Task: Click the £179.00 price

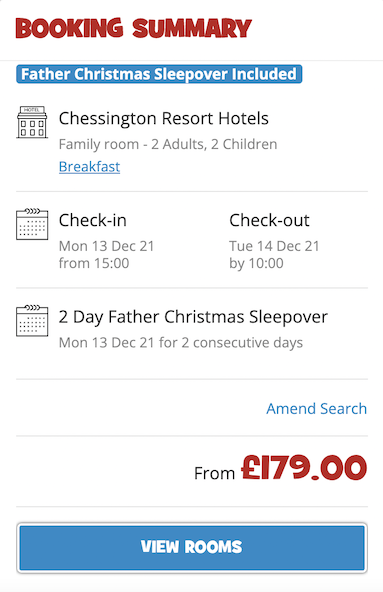Action: (304, 468)
